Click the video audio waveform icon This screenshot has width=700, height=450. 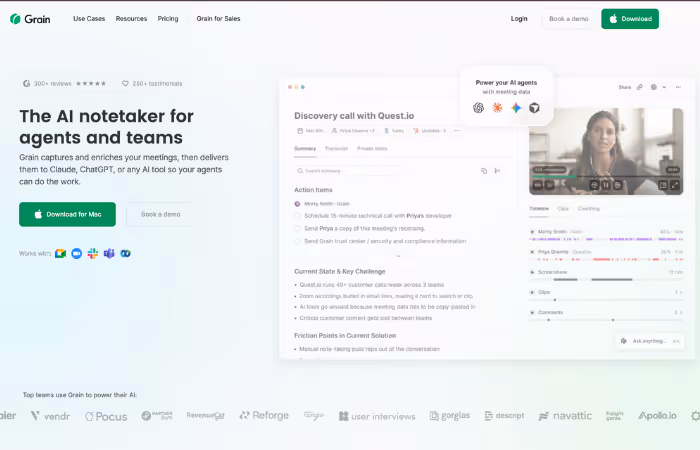coord(538,185)
